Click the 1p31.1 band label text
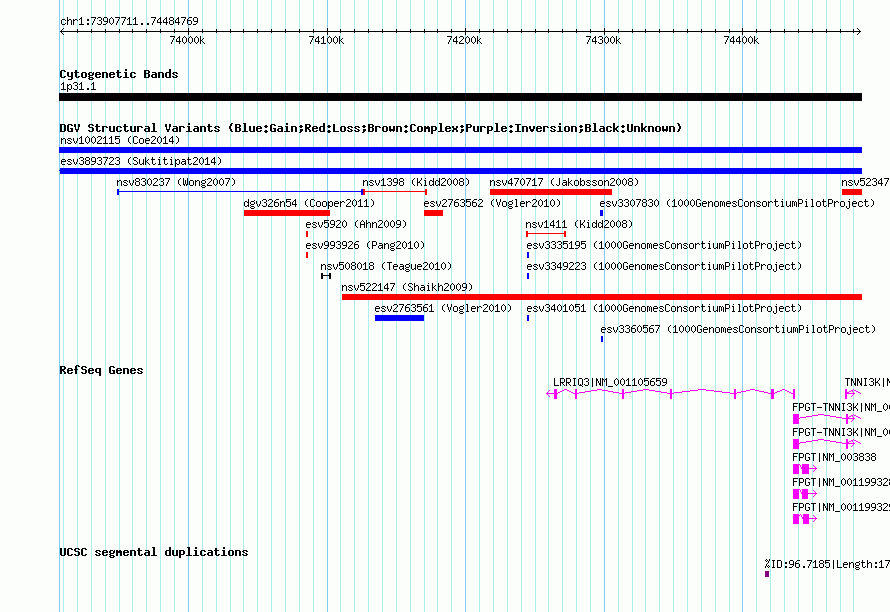Viewport: 890px width, 612px height. point(78,86)
